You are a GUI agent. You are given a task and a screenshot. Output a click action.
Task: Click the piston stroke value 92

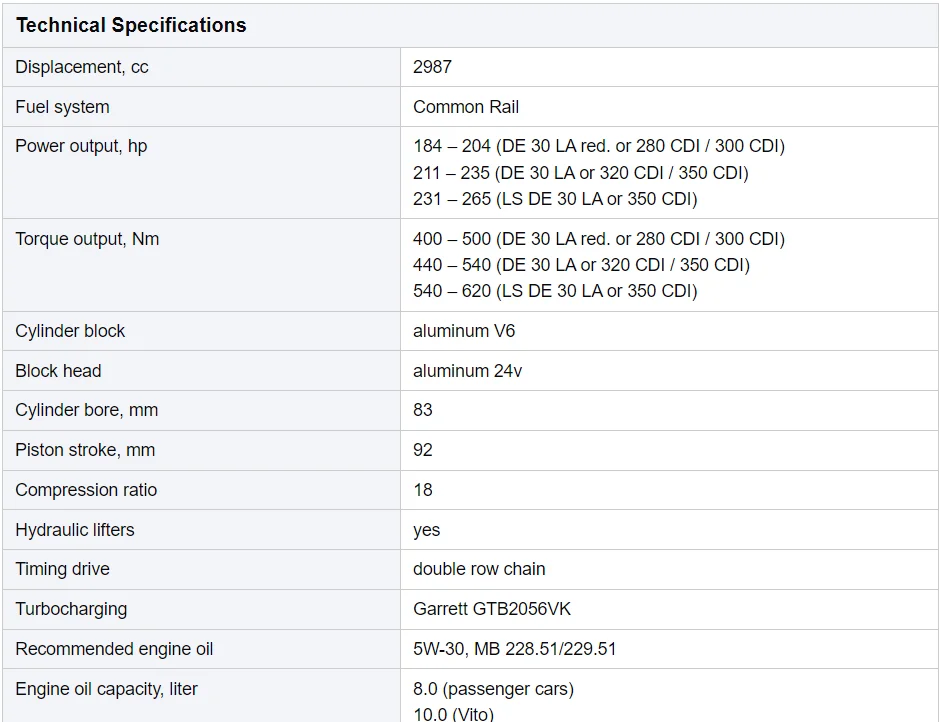(x=423, y=450)
